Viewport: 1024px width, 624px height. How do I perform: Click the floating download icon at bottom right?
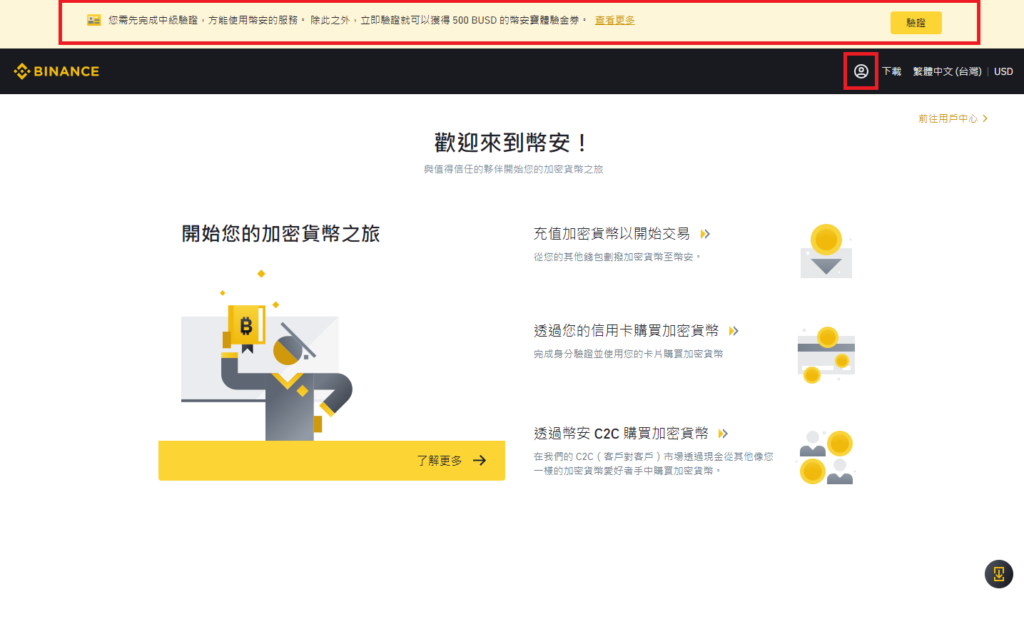point(999,574)
